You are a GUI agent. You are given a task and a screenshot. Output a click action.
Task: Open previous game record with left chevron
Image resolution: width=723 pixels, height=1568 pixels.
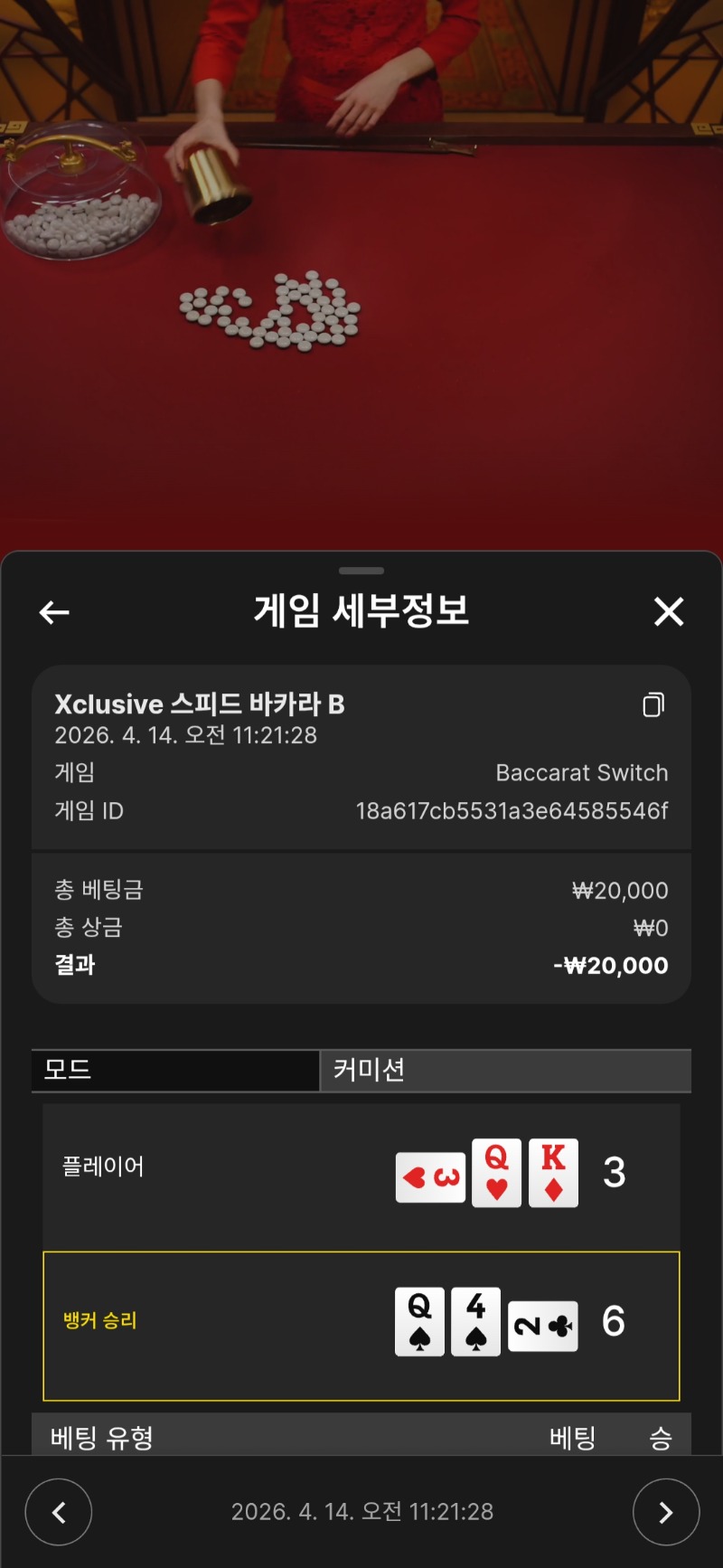tap(59, 1512)
